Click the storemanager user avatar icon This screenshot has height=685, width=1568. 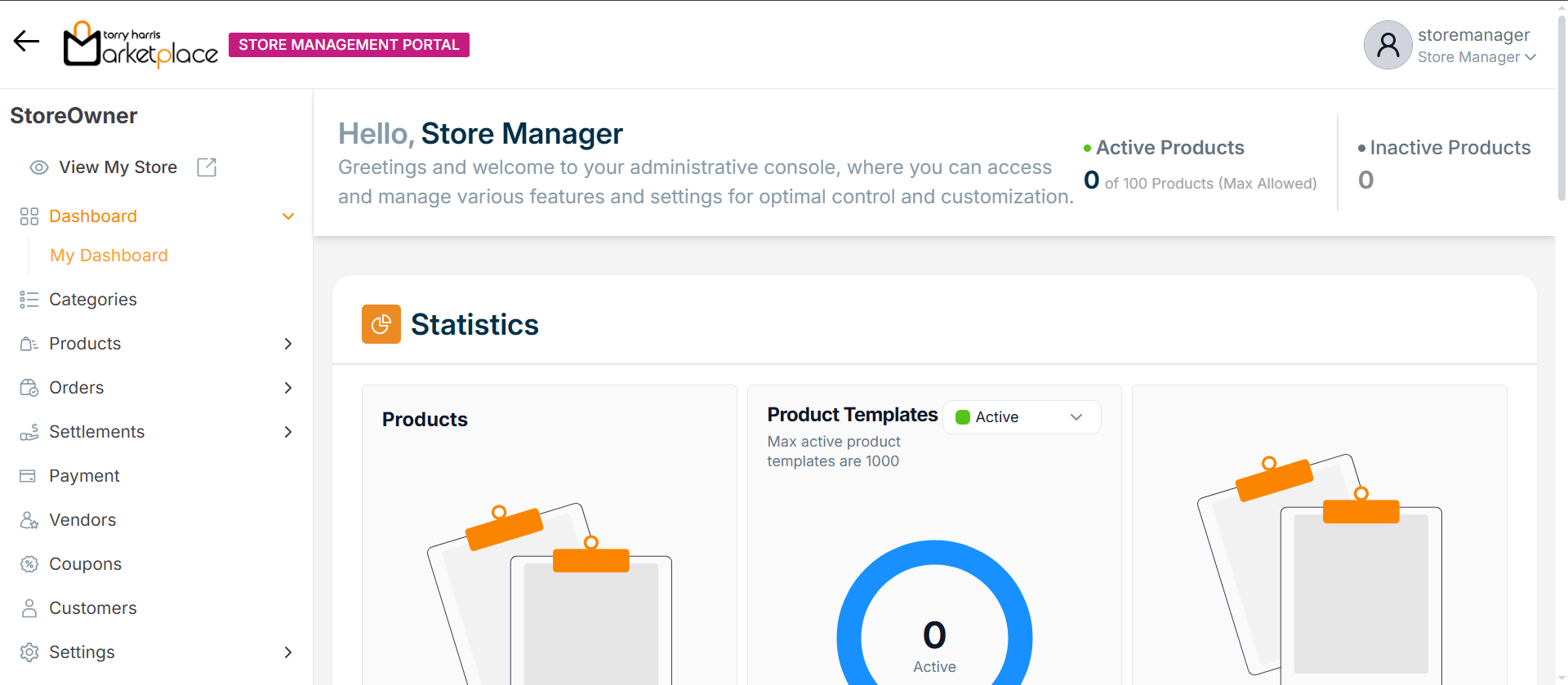click(x=1388, y=45)
